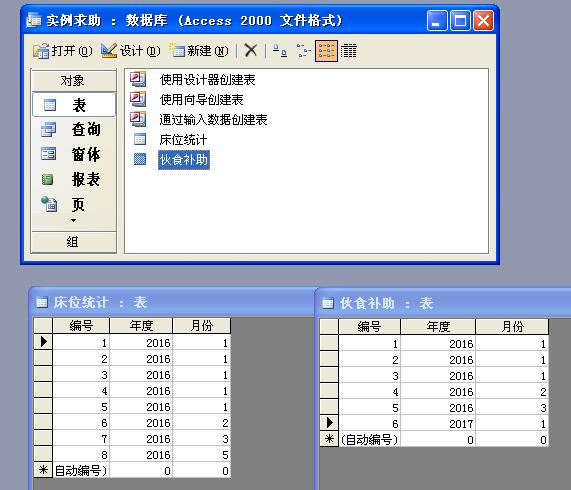Click the Open (打开) toolbar button
Viewport: 571px width, 490px height.
pyautogui.click(x=62, y=51)
